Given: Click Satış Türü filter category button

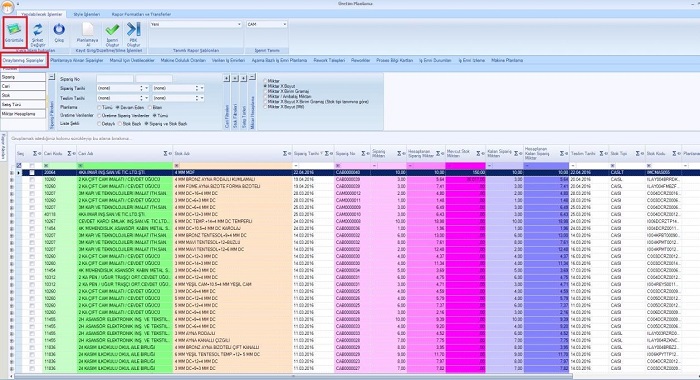Looking at the screenshot, I should coord(23,104).
